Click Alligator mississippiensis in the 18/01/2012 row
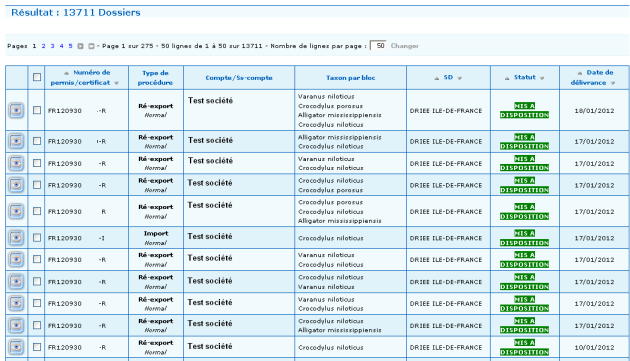The image size is (630, 361). coord(340,115)
